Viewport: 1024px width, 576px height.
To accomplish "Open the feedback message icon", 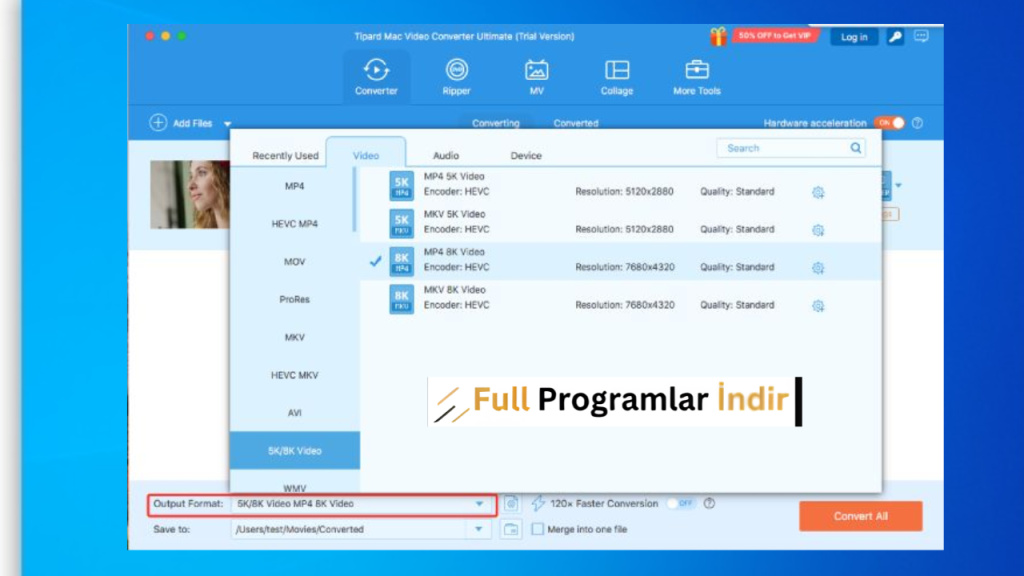I will [x=921, y=37].
